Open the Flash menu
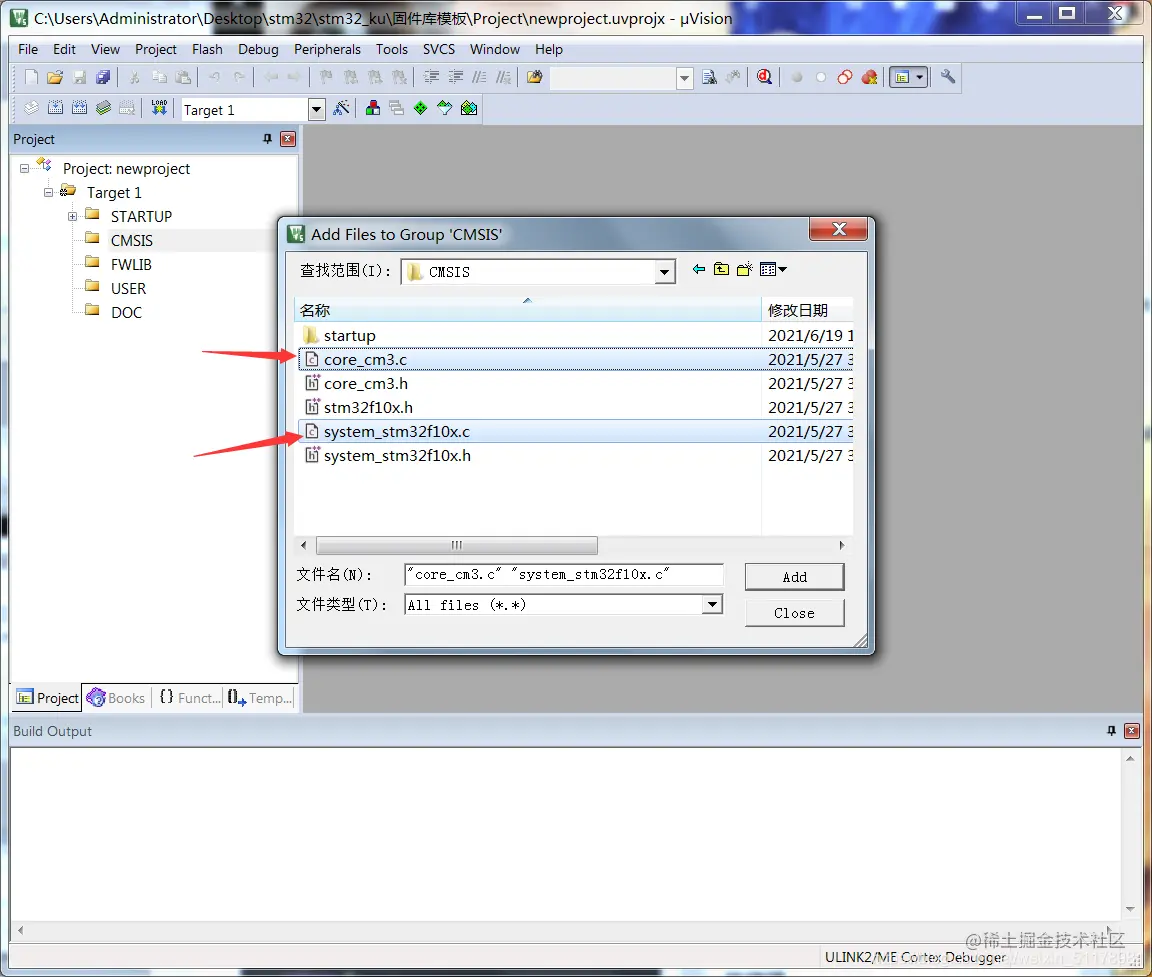 click(207, 49)
